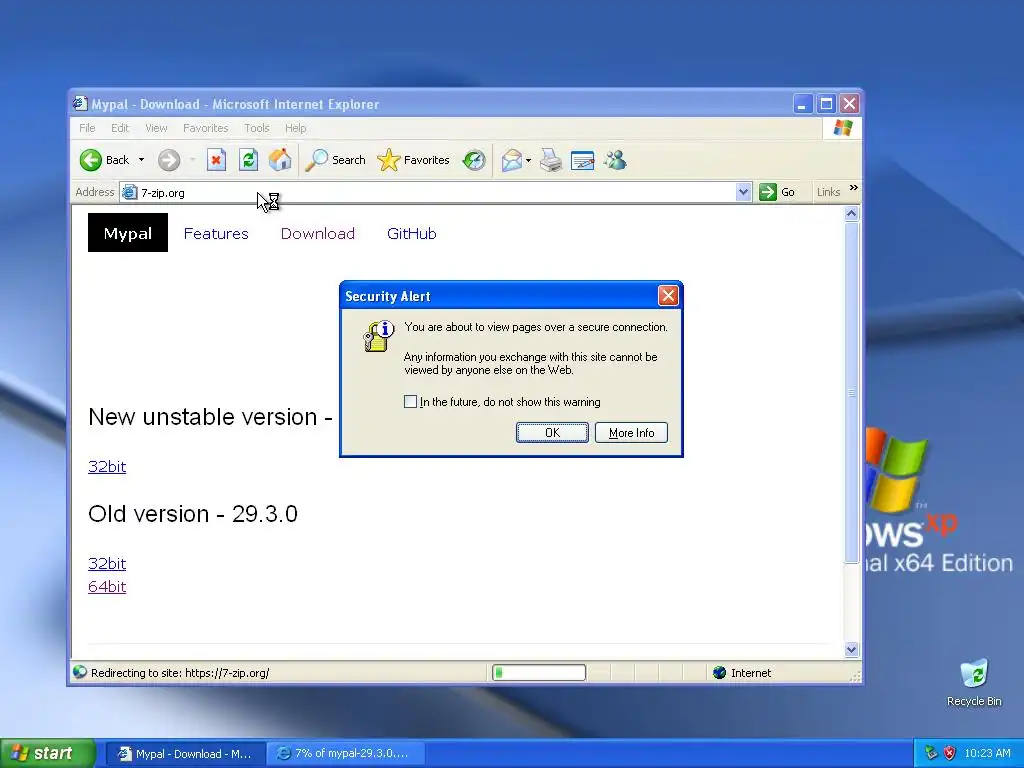Click More Info in Security Alert
This screenshot has width=1024, height=768.
click(632, 432)
